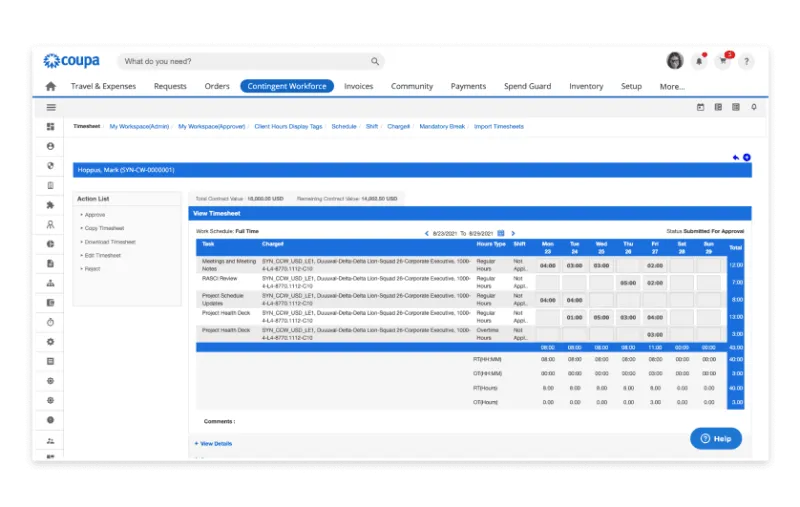Open Import Timesheets link

point(499,126)
